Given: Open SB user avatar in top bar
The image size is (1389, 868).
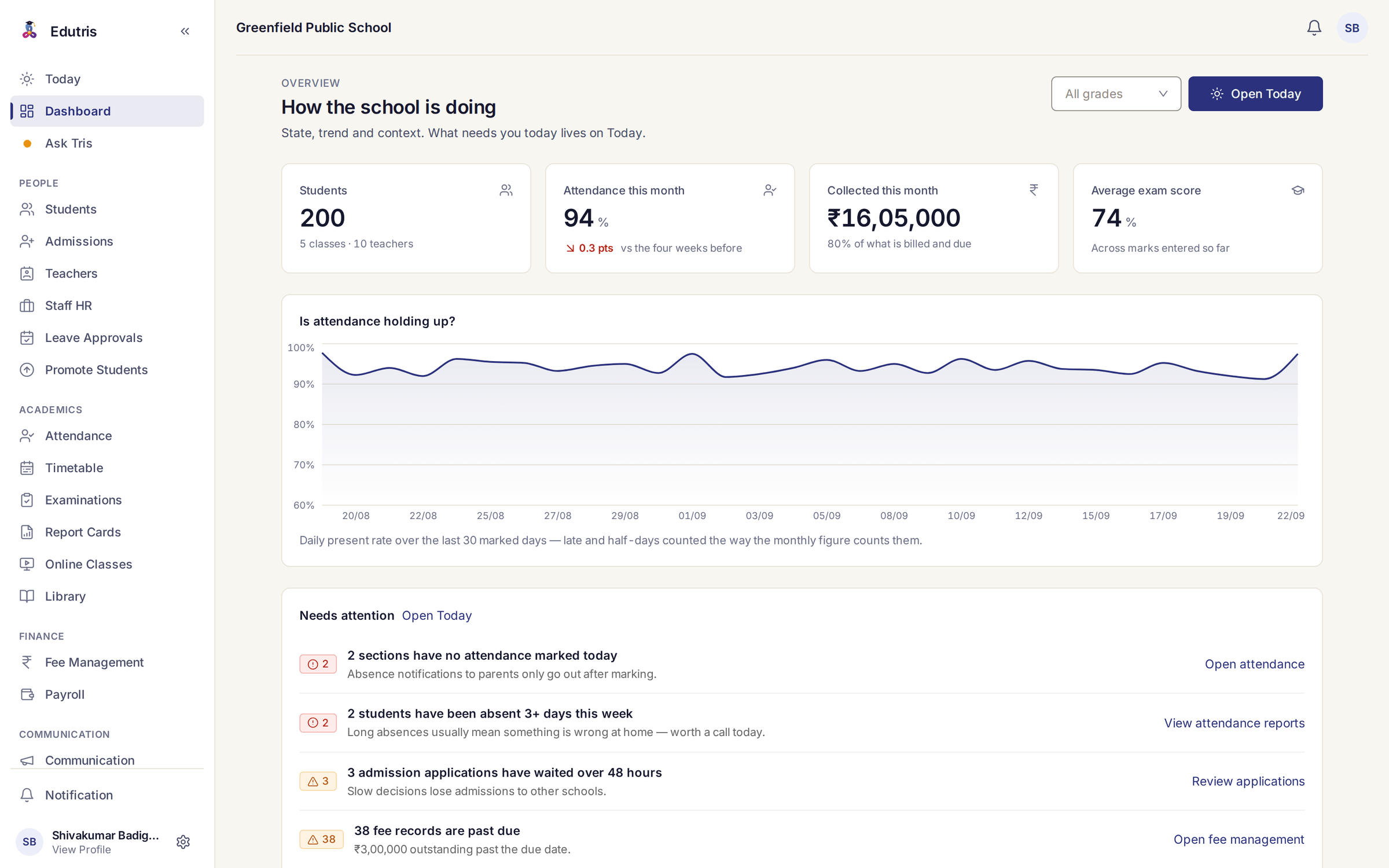Looking at the screenshot, I should coord(1352,28).
